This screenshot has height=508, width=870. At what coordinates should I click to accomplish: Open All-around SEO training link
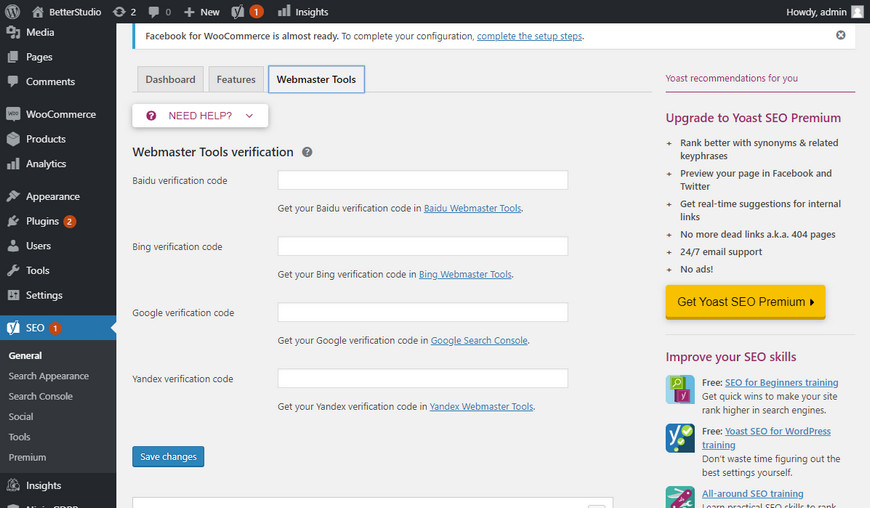752,494
